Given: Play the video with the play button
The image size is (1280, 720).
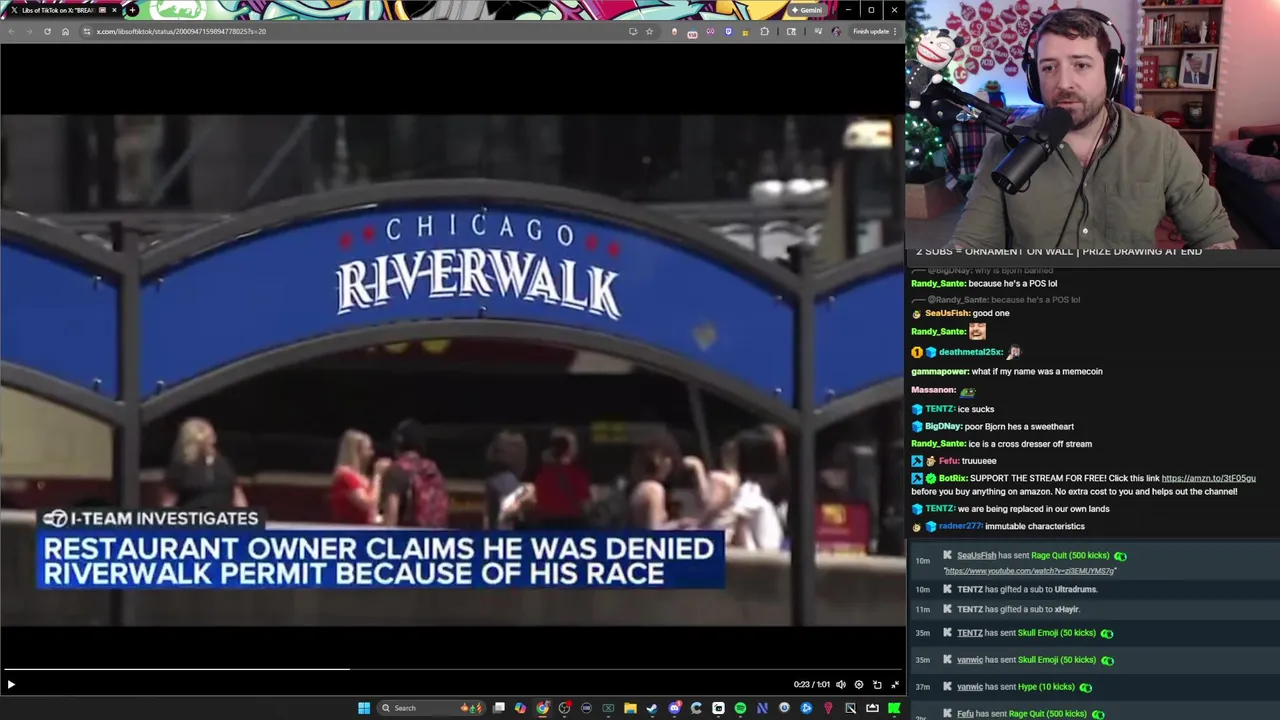Looking at the screenshot, I should 11,685.
